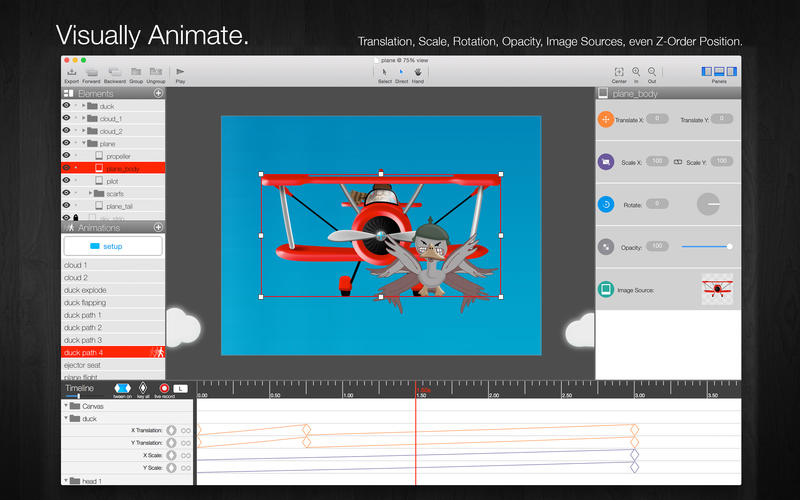800x500 pixels.
Task: Toggle the right panel in Panels
Action: [732, 71]
